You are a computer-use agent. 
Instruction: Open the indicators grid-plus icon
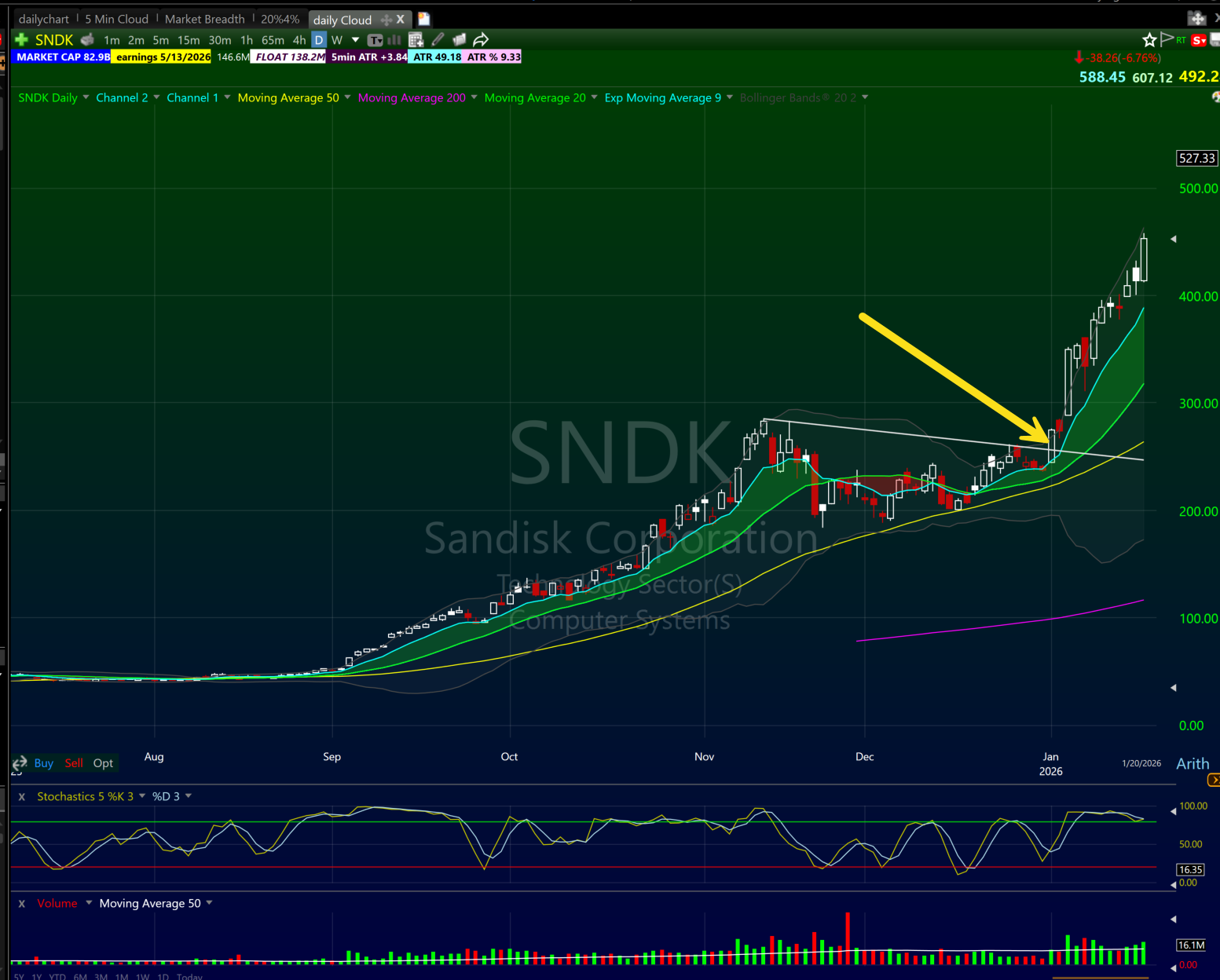coord(416,40)
